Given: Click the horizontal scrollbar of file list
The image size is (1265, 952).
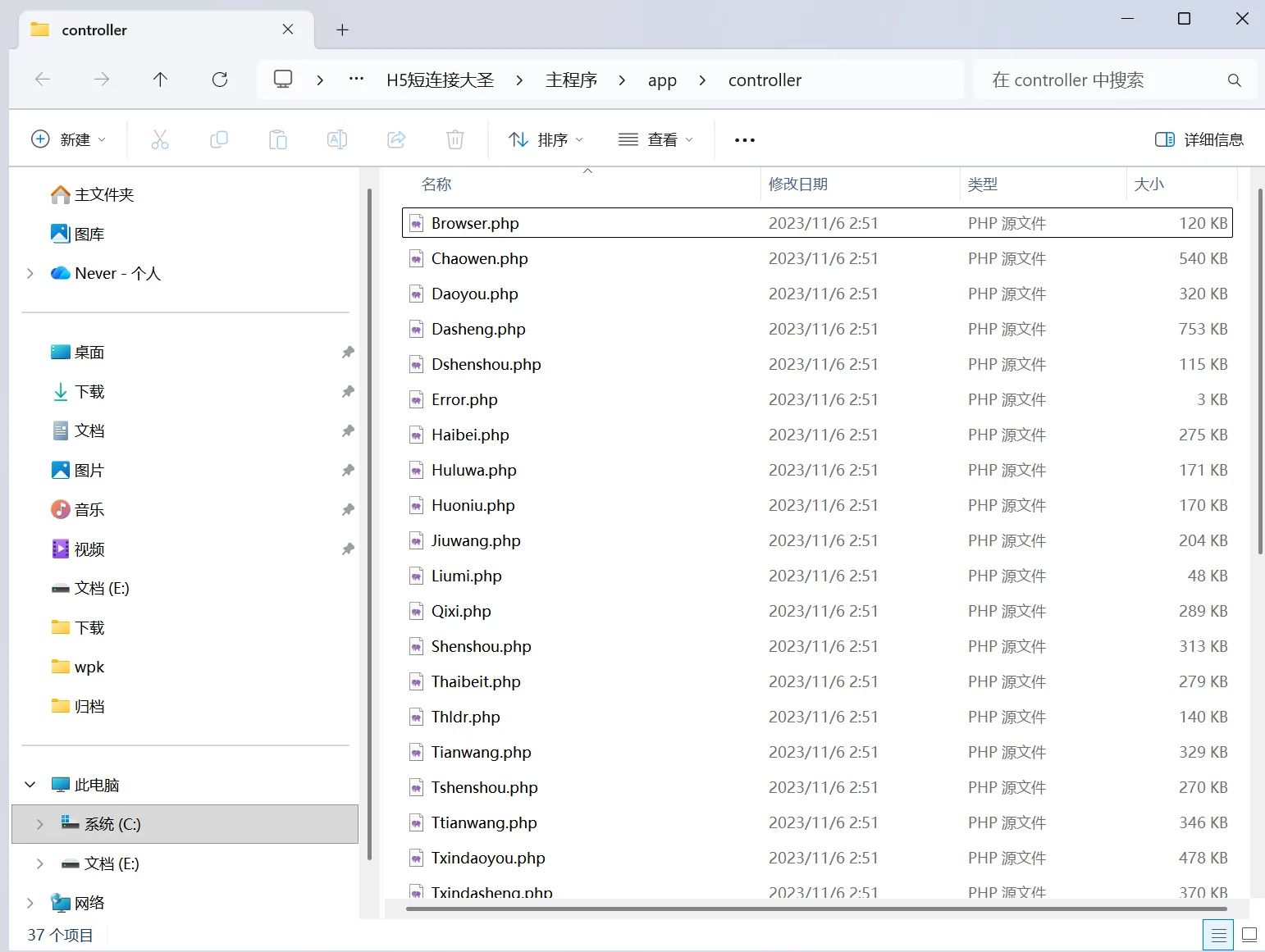Looking at the screenshot, I should coord(816,909).
